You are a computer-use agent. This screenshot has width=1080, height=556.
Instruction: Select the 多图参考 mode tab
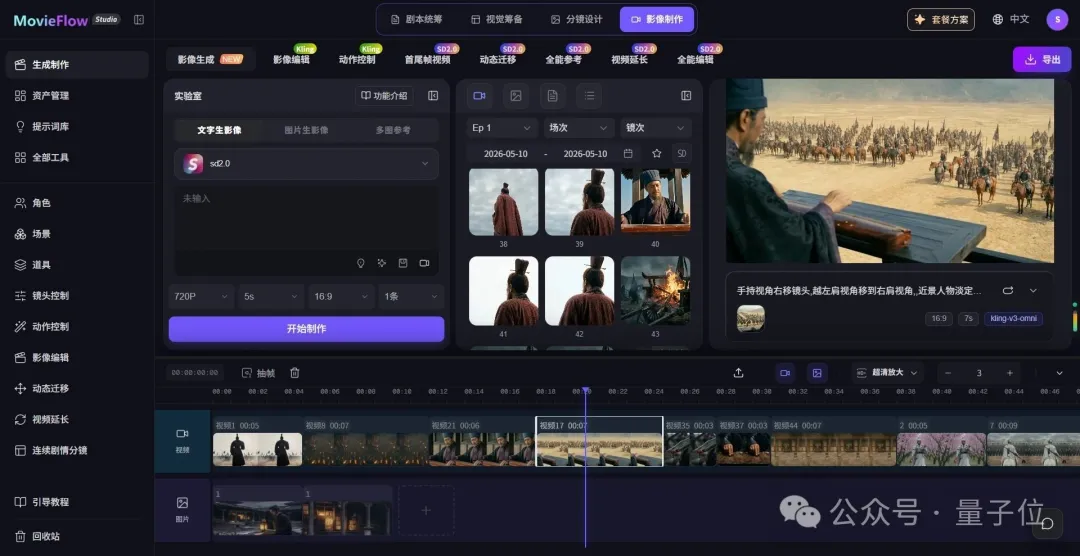393,130
